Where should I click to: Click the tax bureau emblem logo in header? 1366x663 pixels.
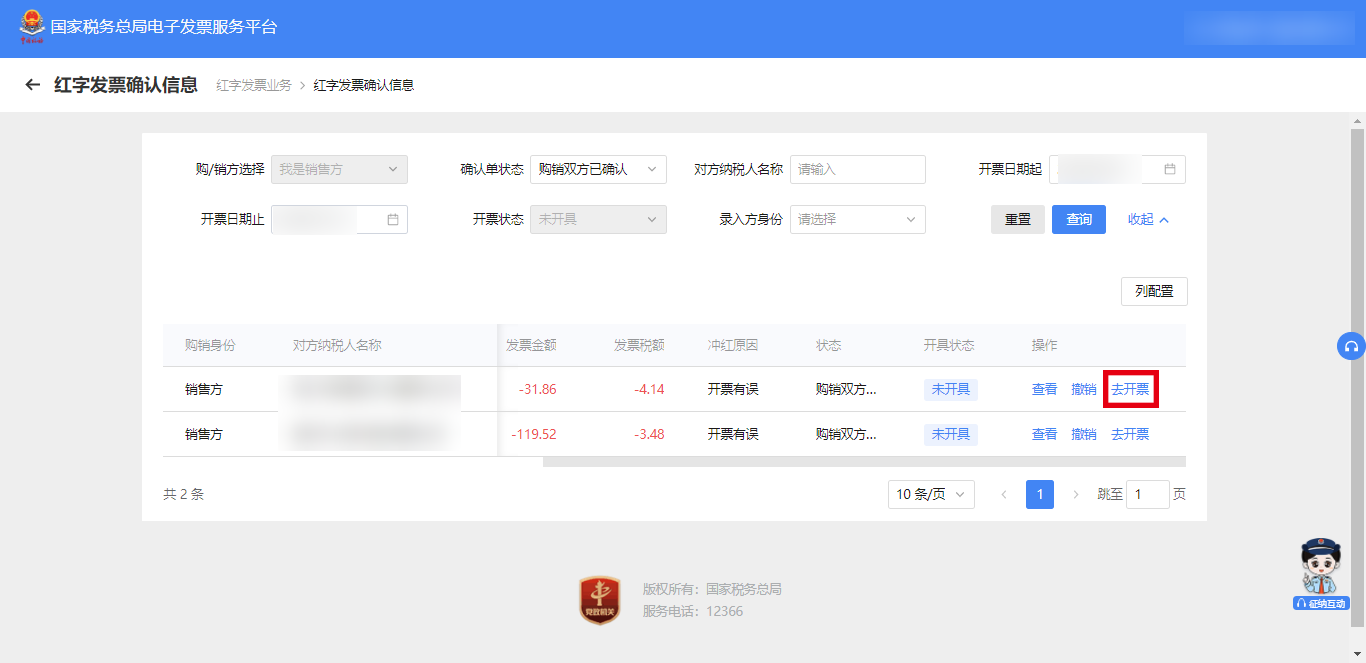(x=32, y=27)
